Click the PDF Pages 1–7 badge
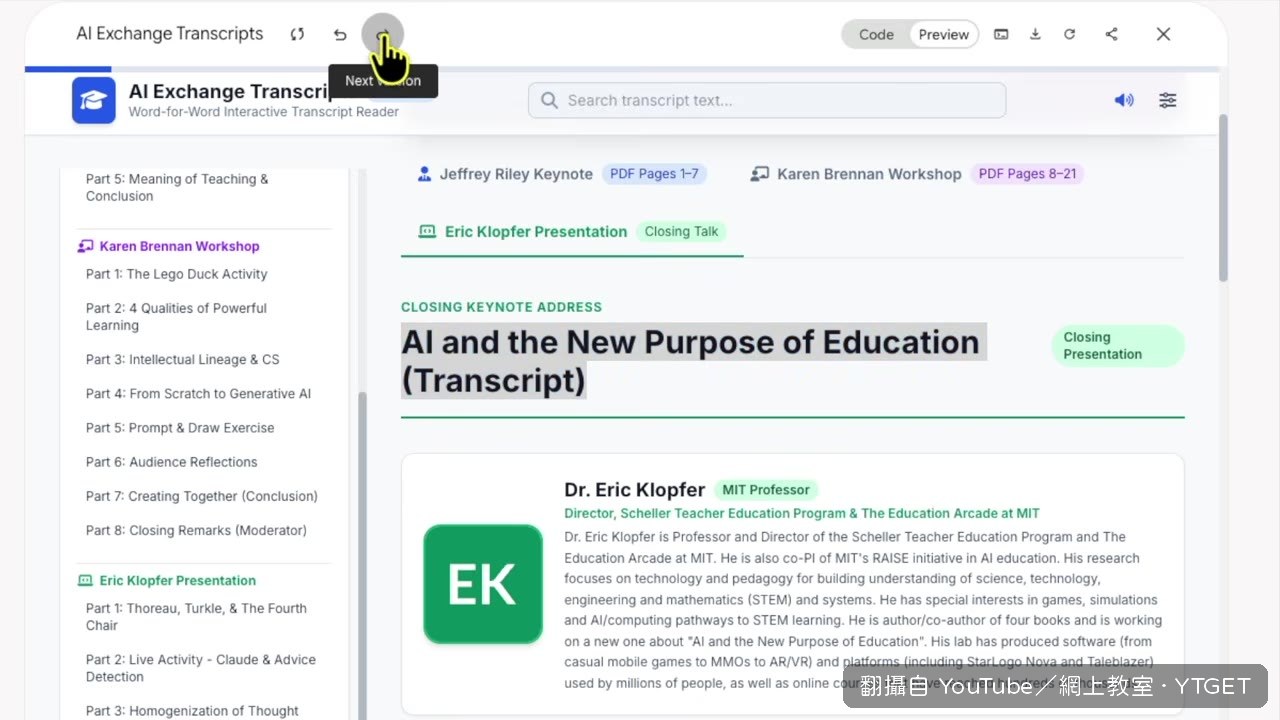The height and width of the screenshot is (720, 1280). click(x=654, y=174)
